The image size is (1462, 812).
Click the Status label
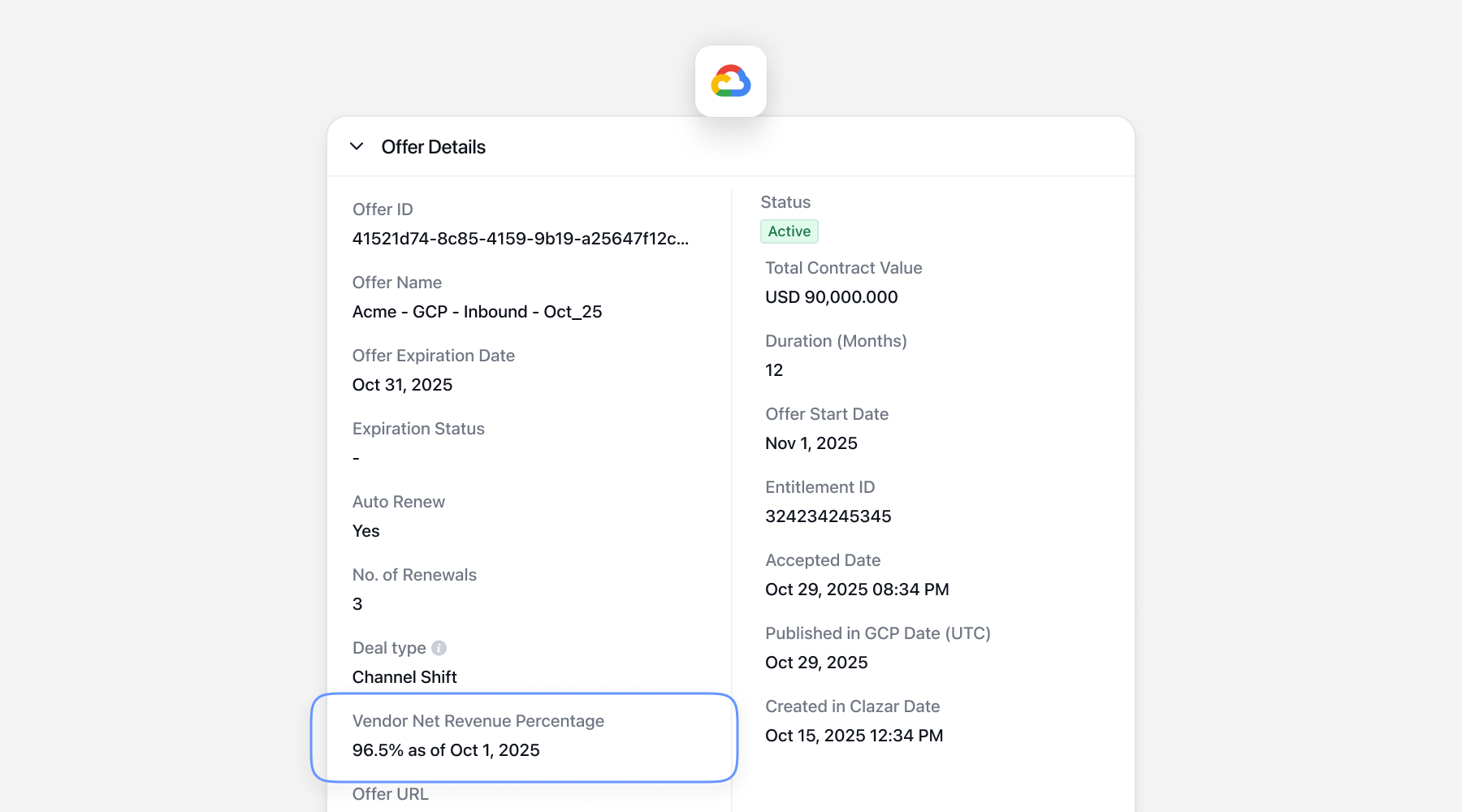785,202
